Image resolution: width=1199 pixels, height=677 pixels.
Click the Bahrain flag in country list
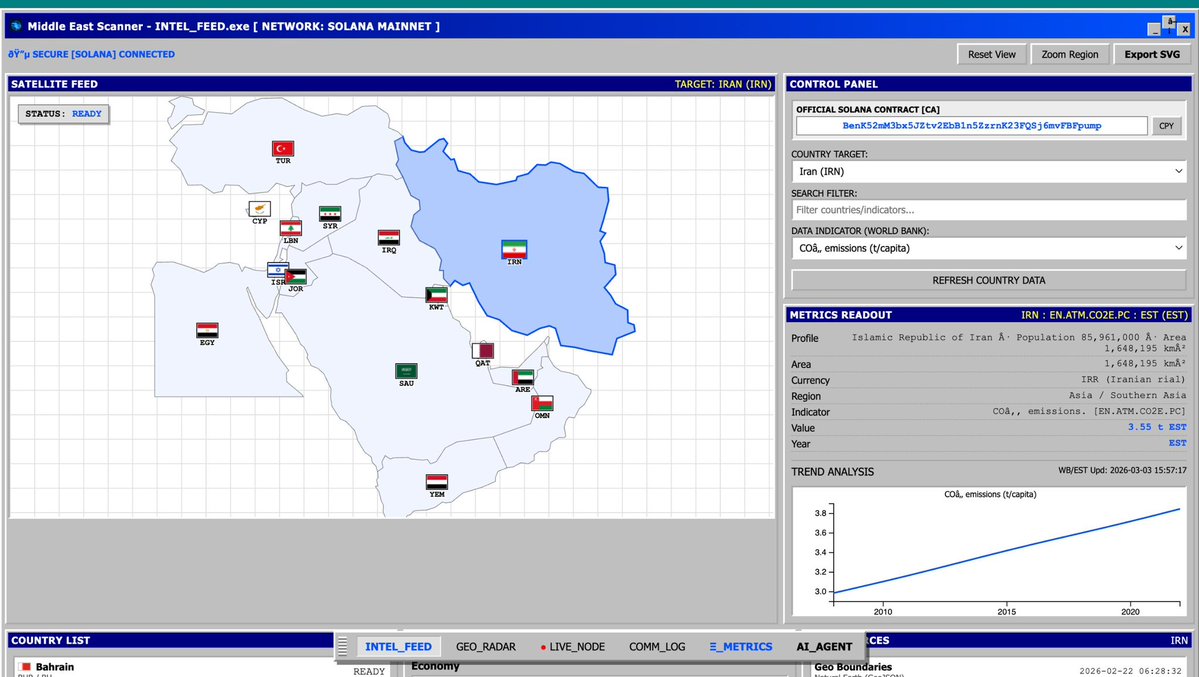click(24, 667)
